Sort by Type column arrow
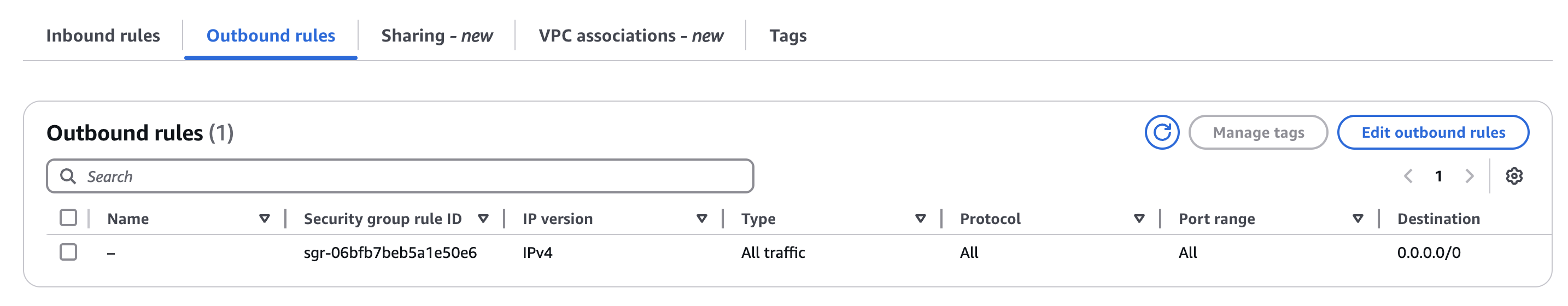The image size is (1568, 306). (920, 219)
